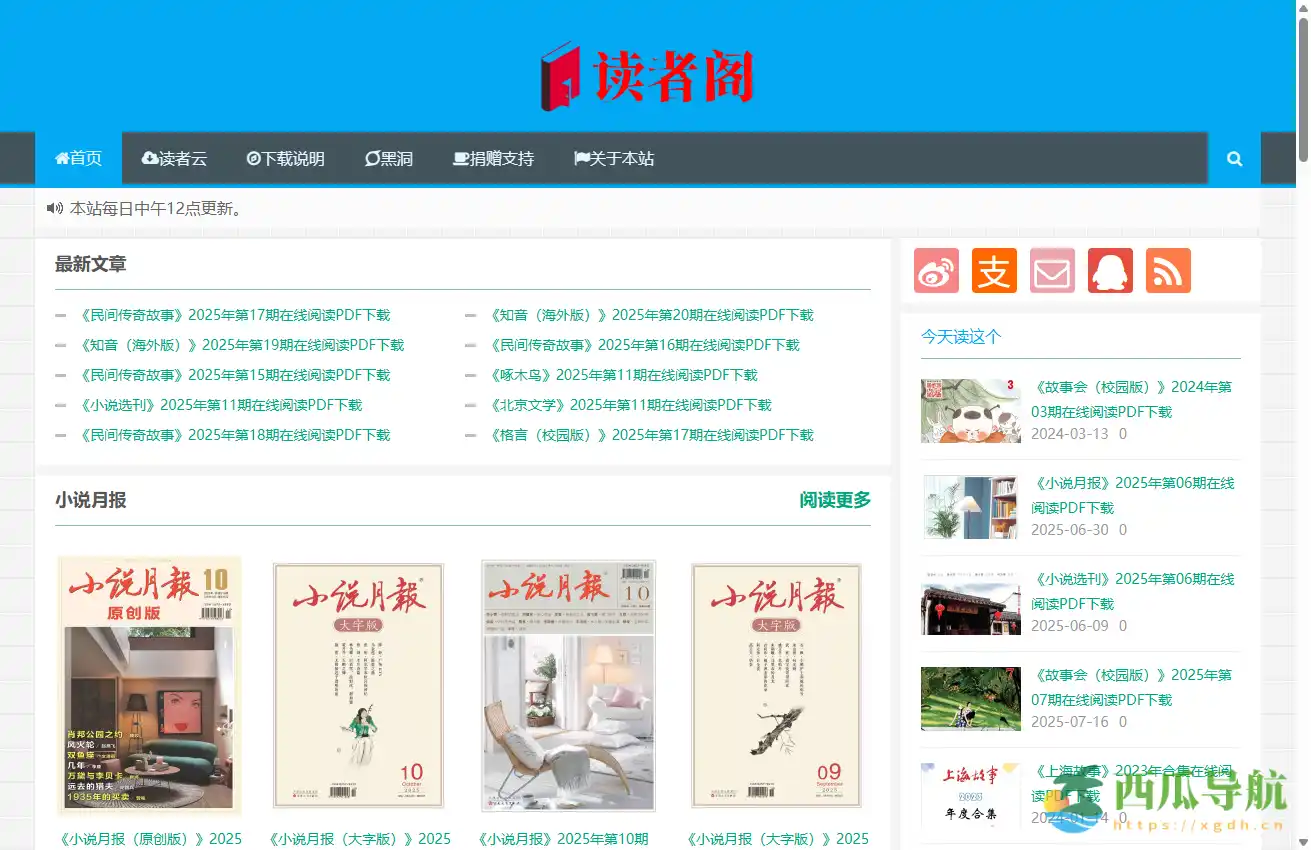The height and width of the screenshot is (850, 1311).
Task: Navigate to the 黑洞 section
Action: [x=389, y=158]
